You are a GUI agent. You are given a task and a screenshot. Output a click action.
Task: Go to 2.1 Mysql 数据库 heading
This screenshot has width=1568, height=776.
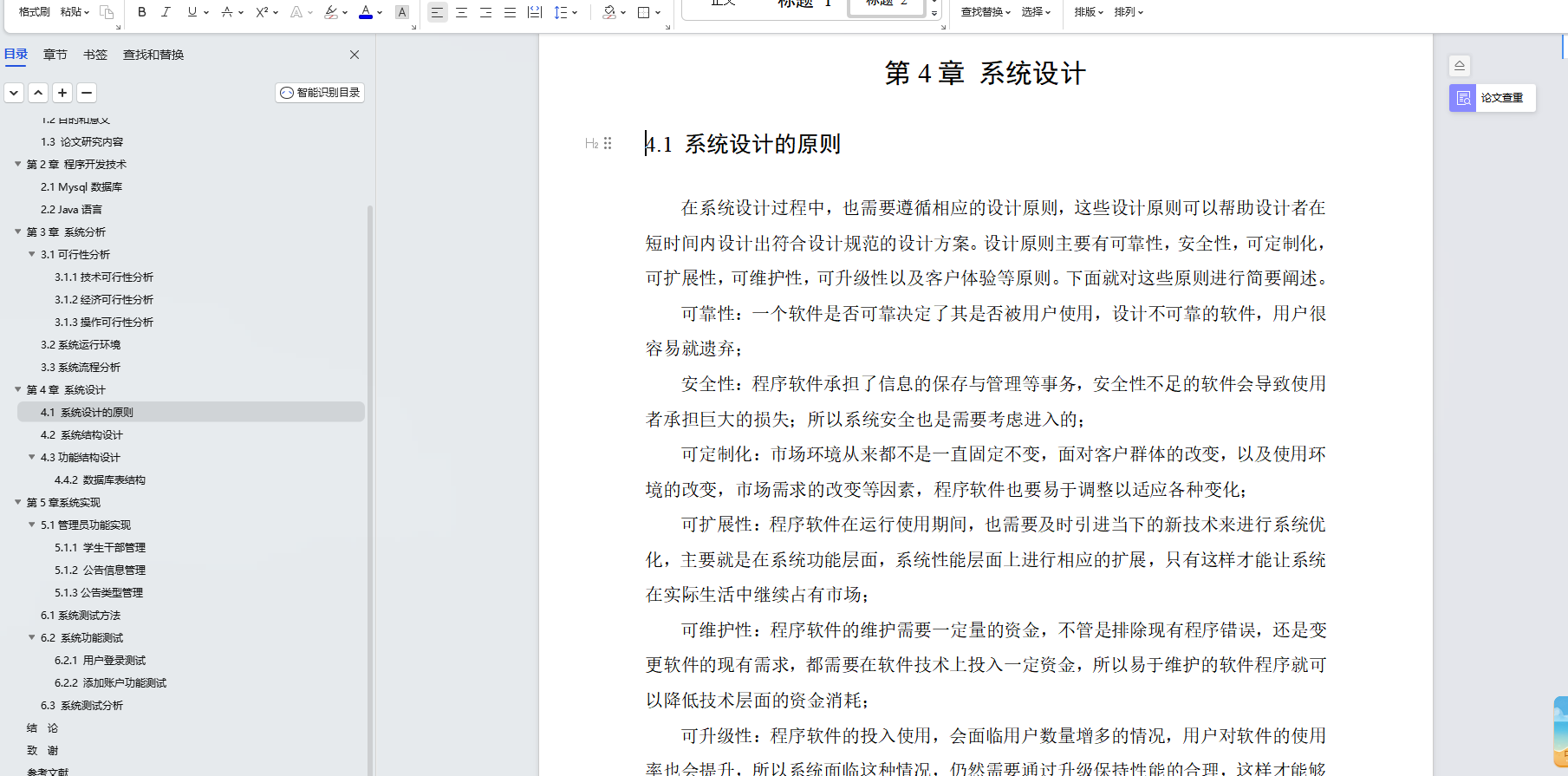coord(81,186)
